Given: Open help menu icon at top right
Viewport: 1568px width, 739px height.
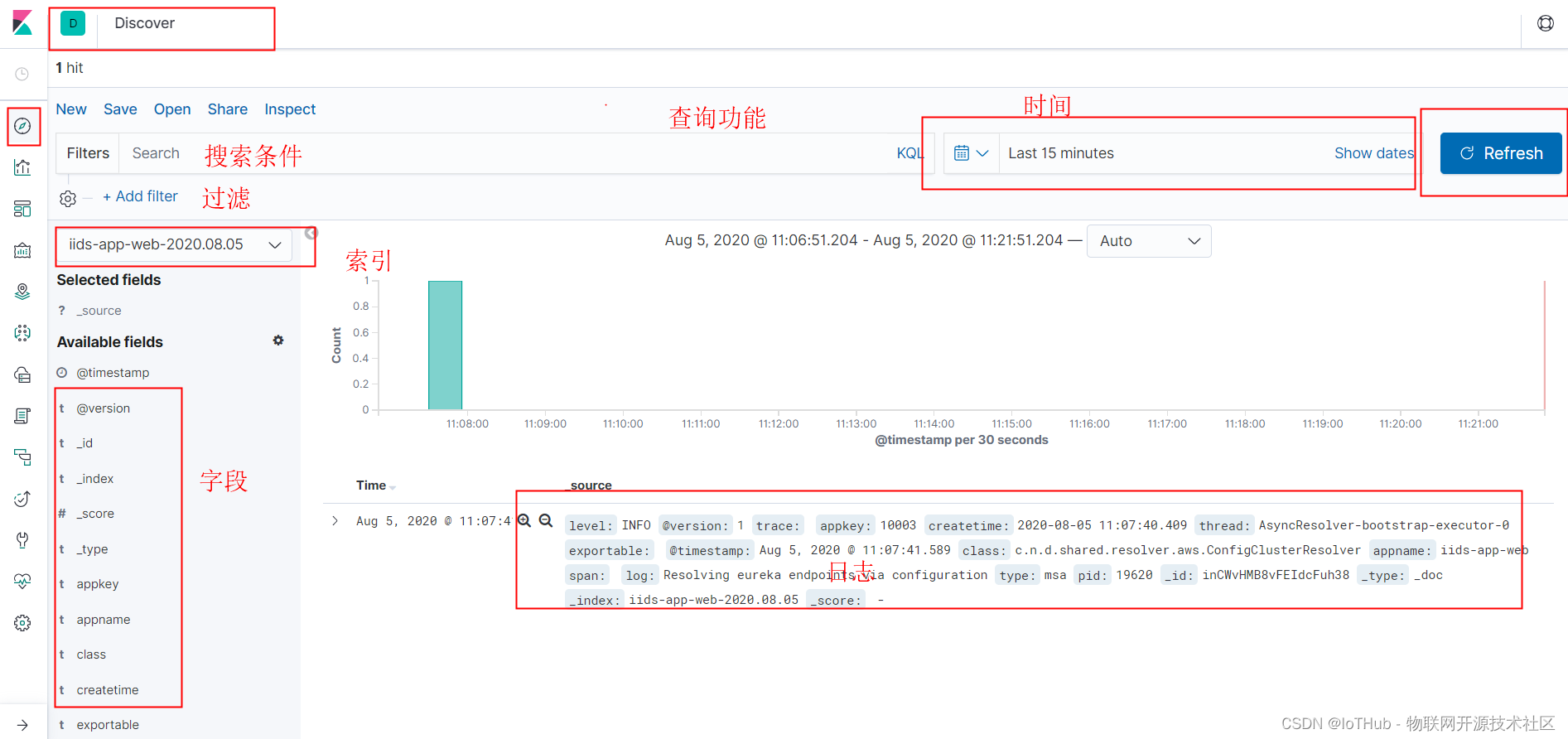Looking at the screenshot, I should pyautogui.click(x=1546, y=23).
